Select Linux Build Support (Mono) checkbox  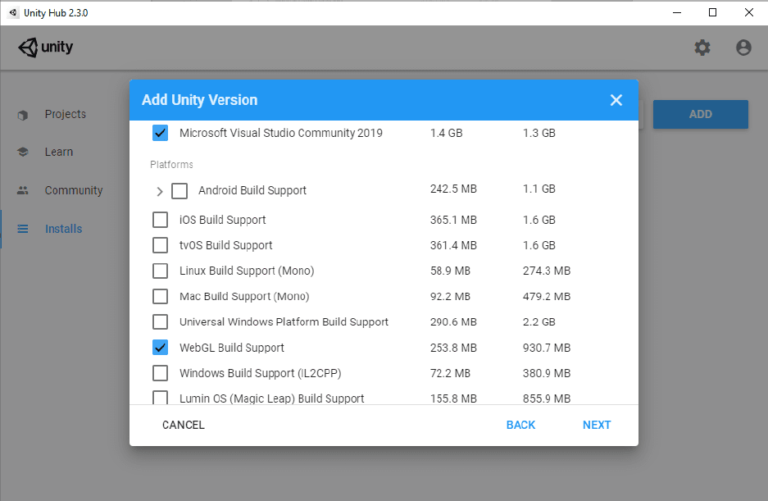tap(160, 271)
